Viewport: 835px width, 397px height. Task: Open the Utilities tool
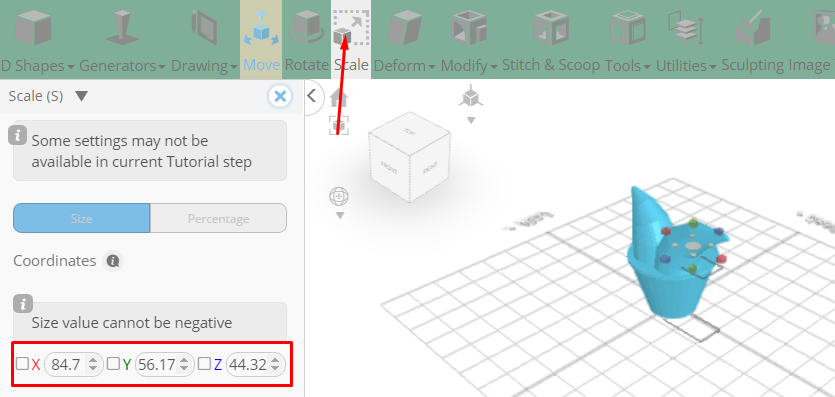point(686,28)
